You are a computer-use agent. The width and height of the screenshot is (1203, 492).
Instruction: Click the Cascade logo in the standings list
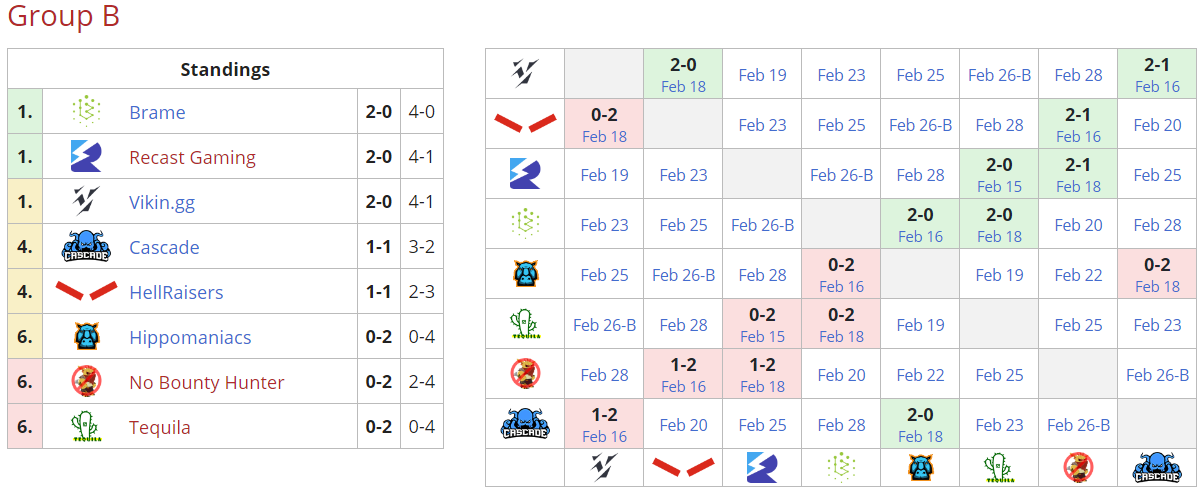tap(86, 247)
